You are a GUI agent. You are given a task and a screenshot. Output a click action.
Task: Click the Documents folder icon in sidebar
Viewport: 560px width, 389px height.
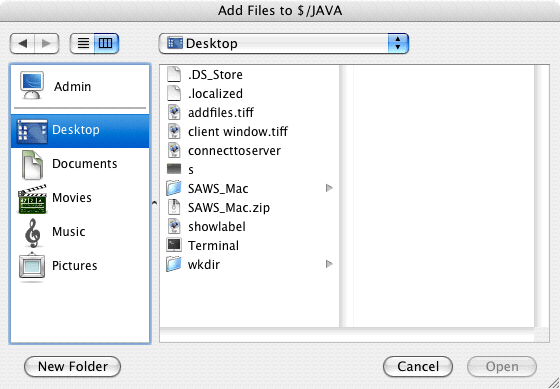point(32,164)
